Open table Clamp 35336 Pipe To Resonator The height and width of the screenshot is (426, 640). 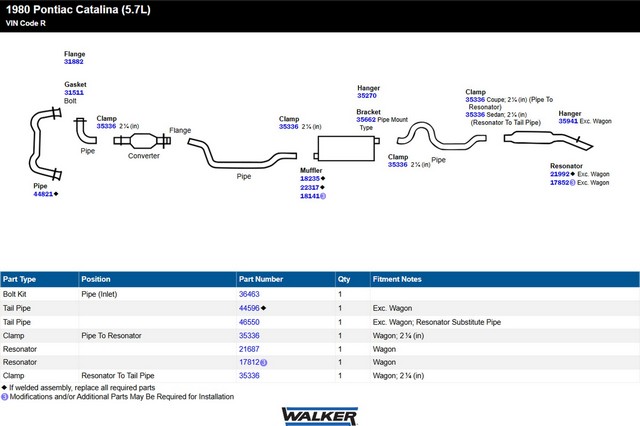pos(249,335)
